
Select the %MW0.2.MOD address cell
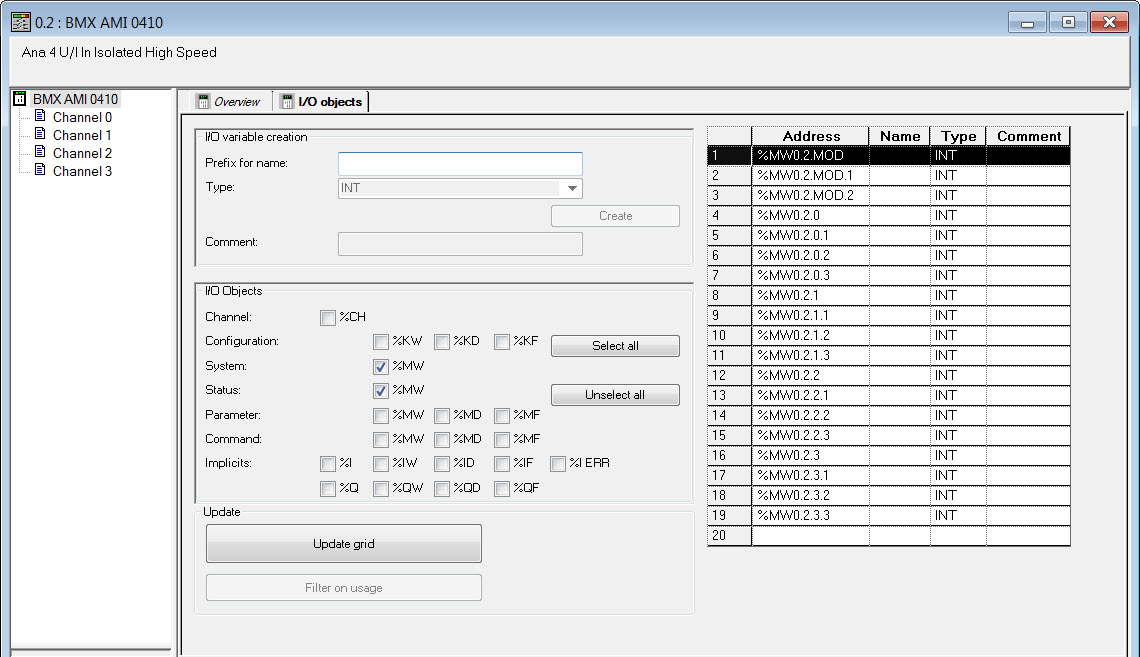(811, 156)
